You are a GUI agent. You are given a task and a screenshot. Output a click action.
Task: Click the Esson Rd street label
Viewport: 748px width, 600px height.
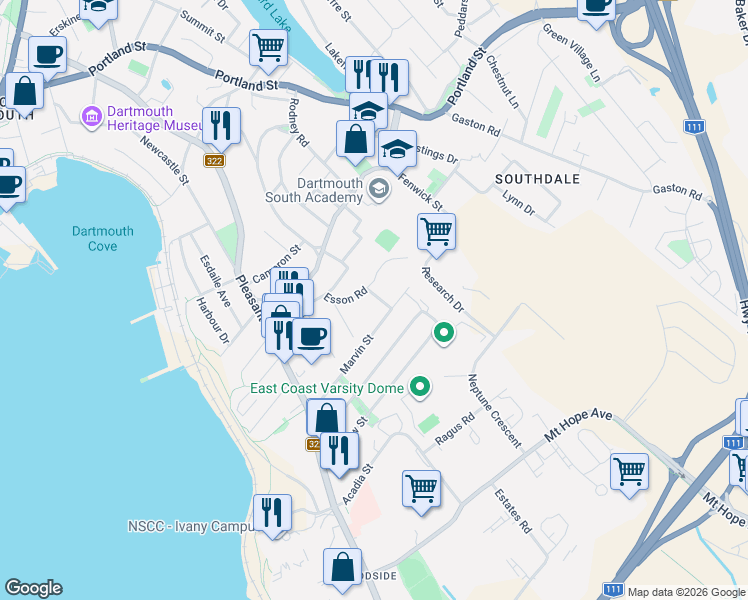point(345,295)
